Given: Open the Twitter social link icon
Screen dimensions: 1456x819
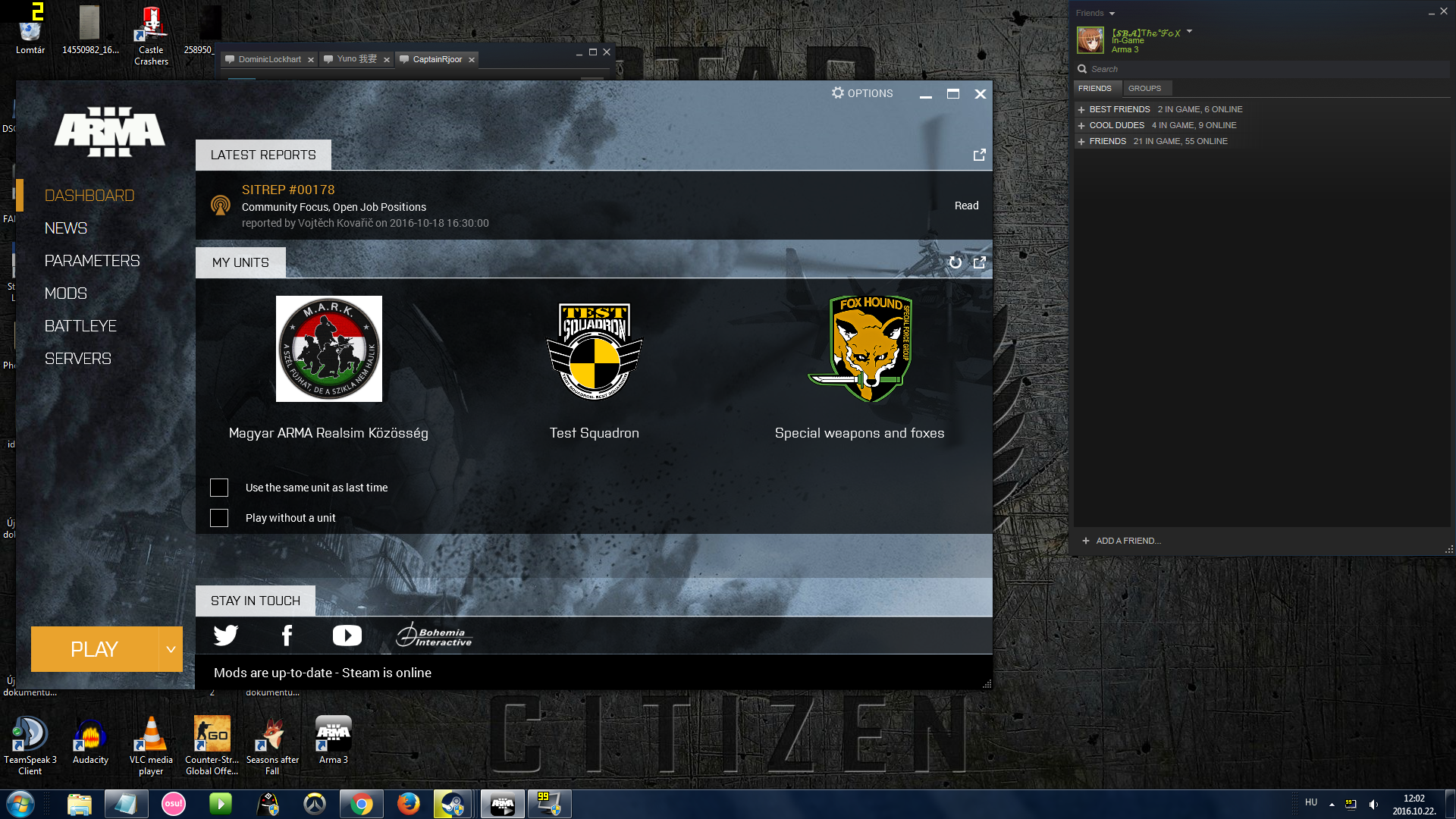Looking at the screenshot, I should coord(225,635).
